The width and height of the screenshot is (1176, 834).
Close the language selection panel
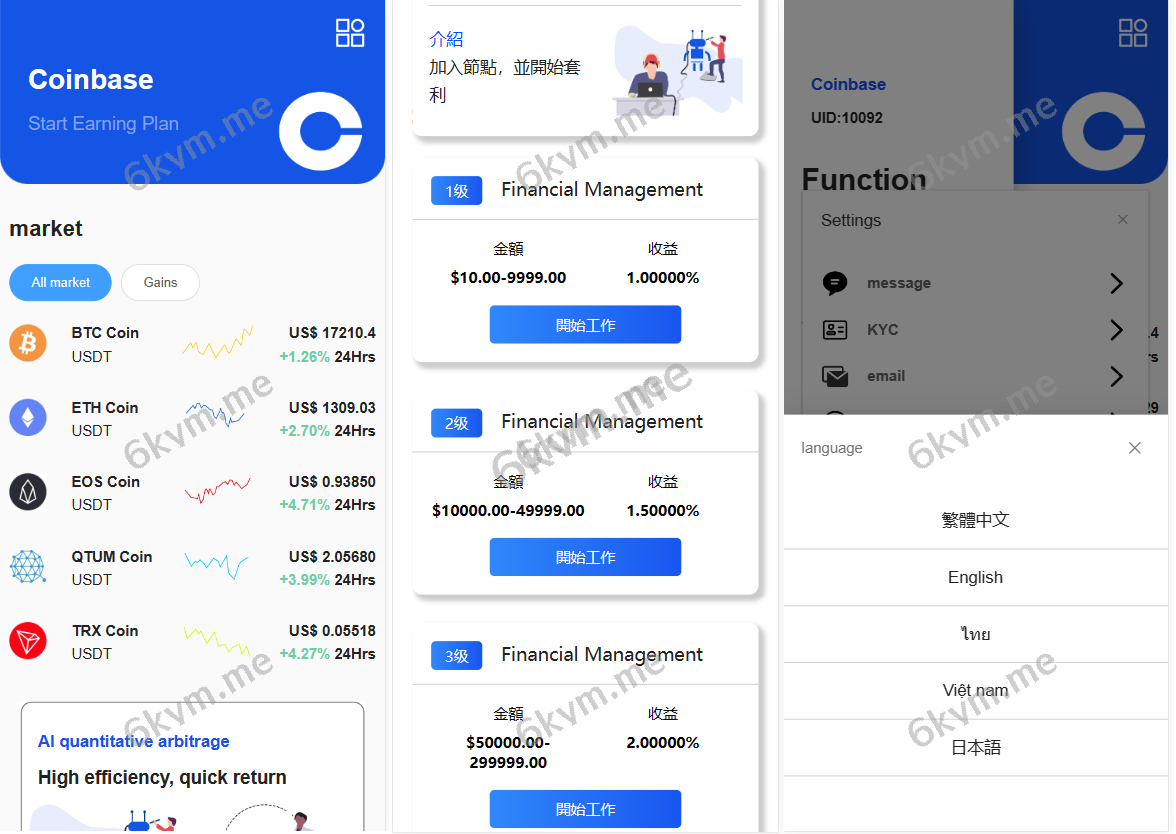click(x=1135, y=448)
